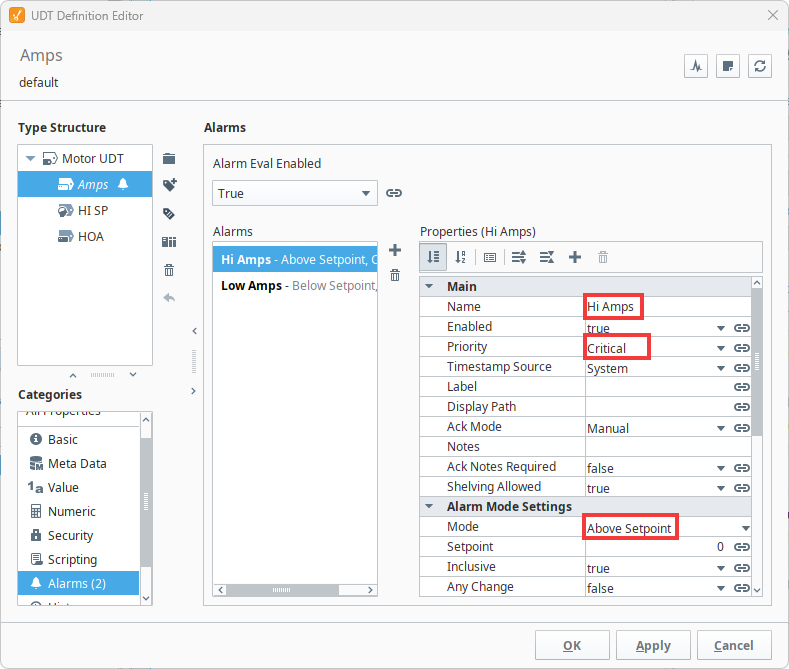Toggle the description area icon

pyautogui.click(x=490, y=258)
